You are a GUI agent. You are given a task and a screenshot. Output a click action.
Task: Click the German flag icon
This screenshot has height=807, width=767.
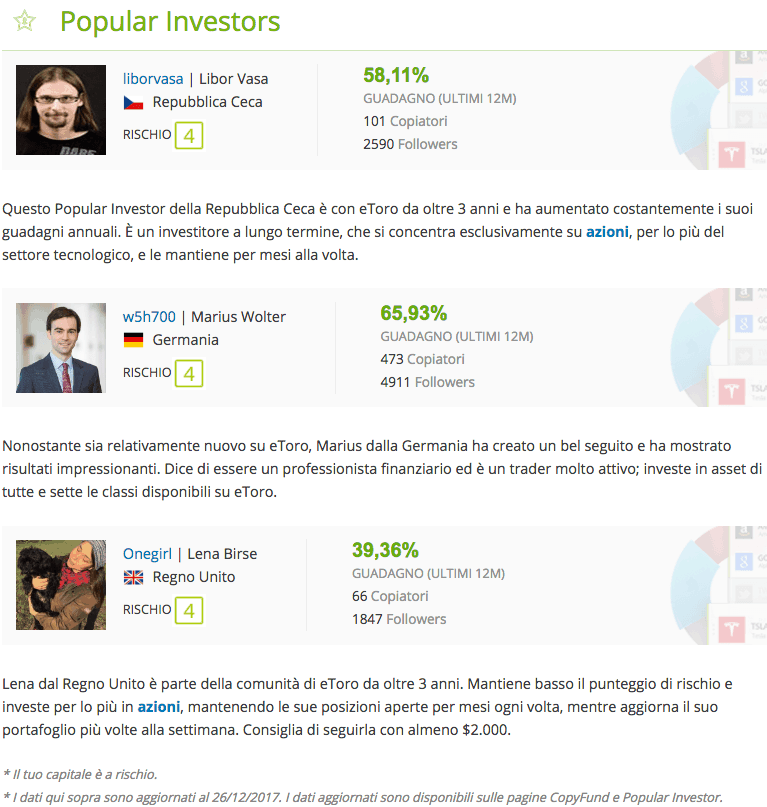tap(133, 340)
